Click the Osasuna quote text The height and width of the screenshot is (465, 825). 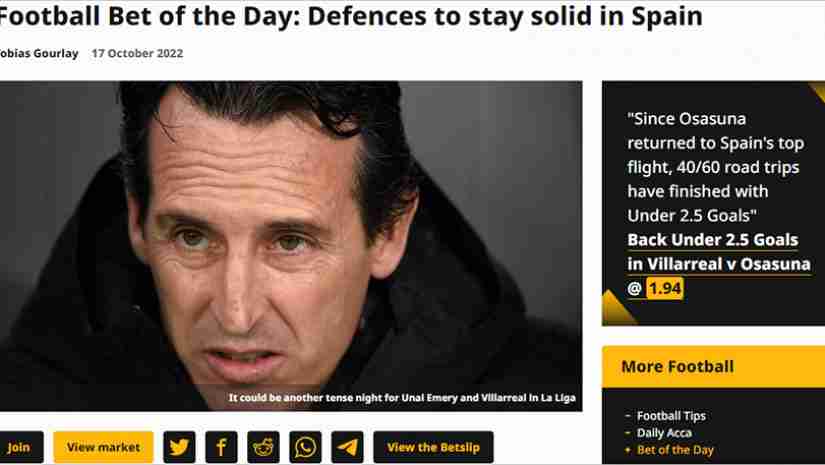(715, 167)
